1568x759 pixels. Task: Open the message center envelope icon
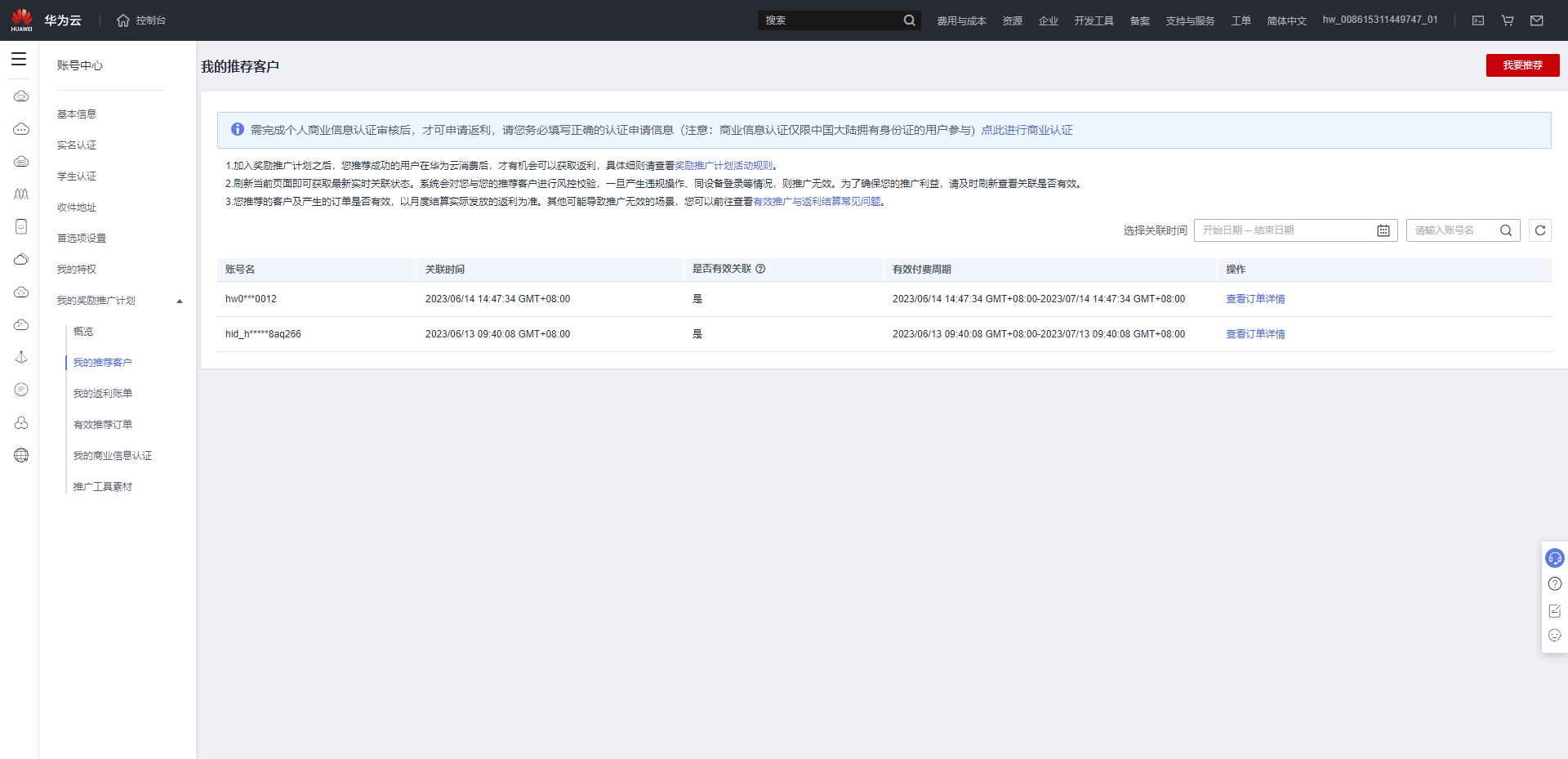coord(1537,20)
